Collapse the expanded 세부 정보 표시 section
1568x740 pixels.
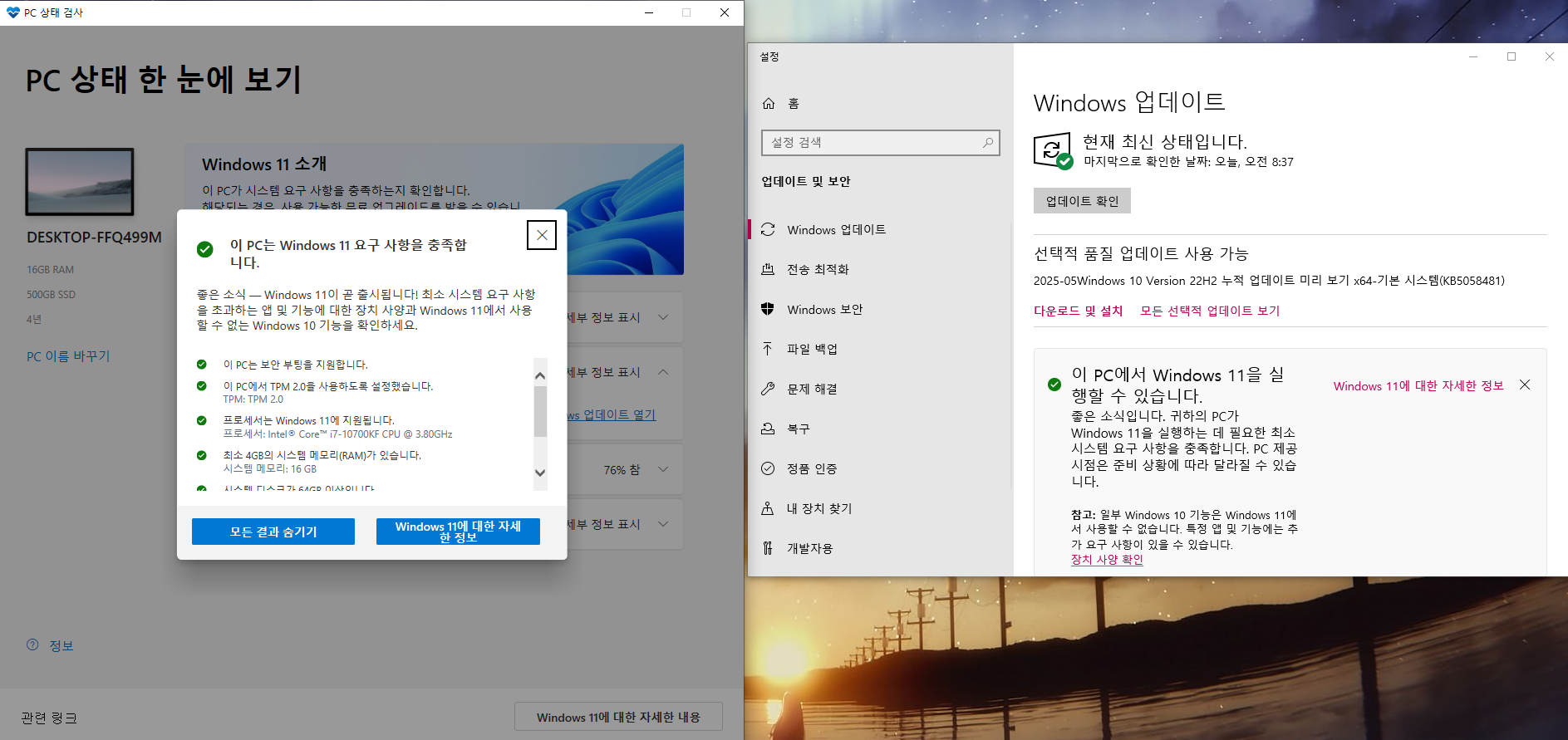[663, 372]
